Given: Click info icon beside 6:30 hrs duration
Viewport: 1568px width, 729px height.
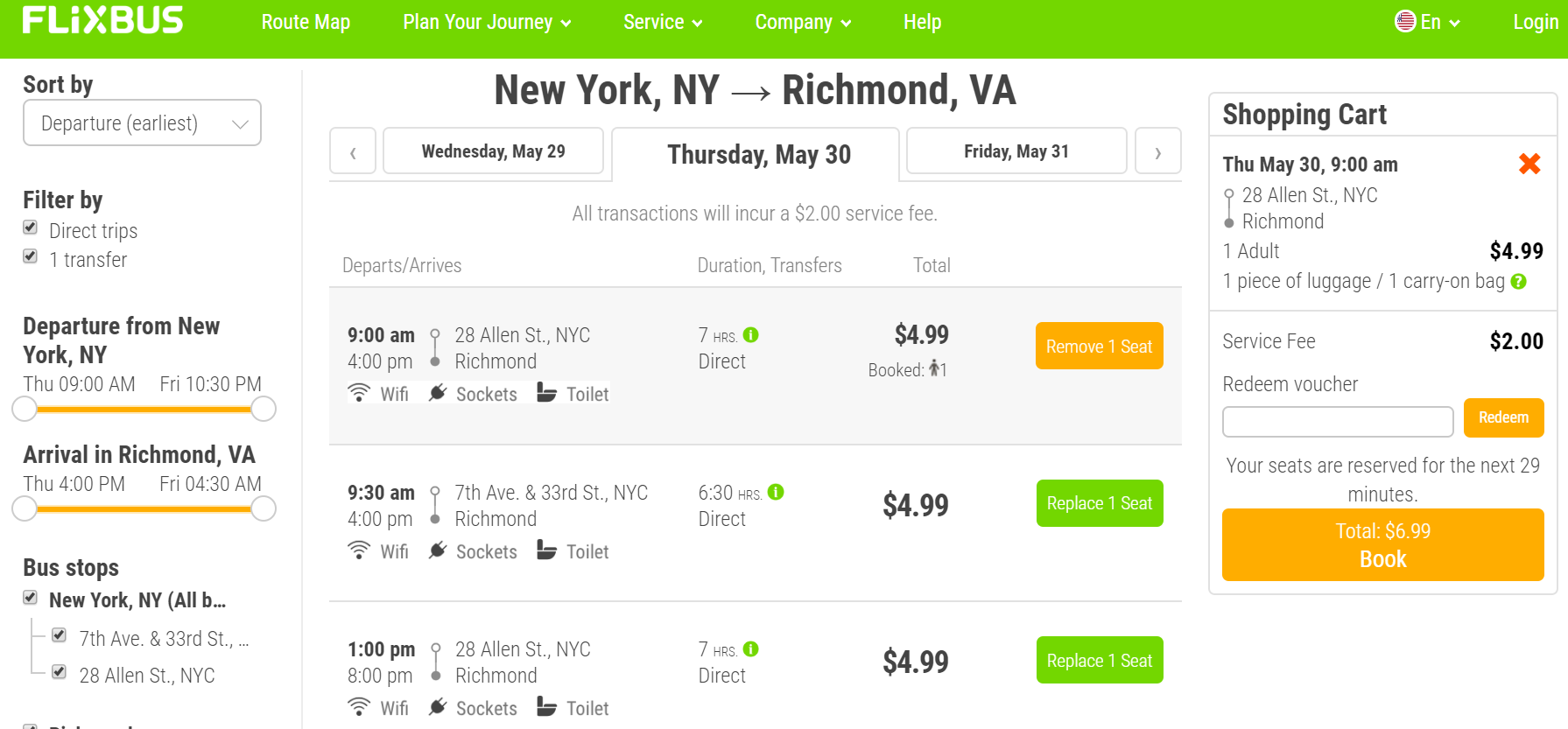Looking at the screenshot, I should tap(776, 492).
